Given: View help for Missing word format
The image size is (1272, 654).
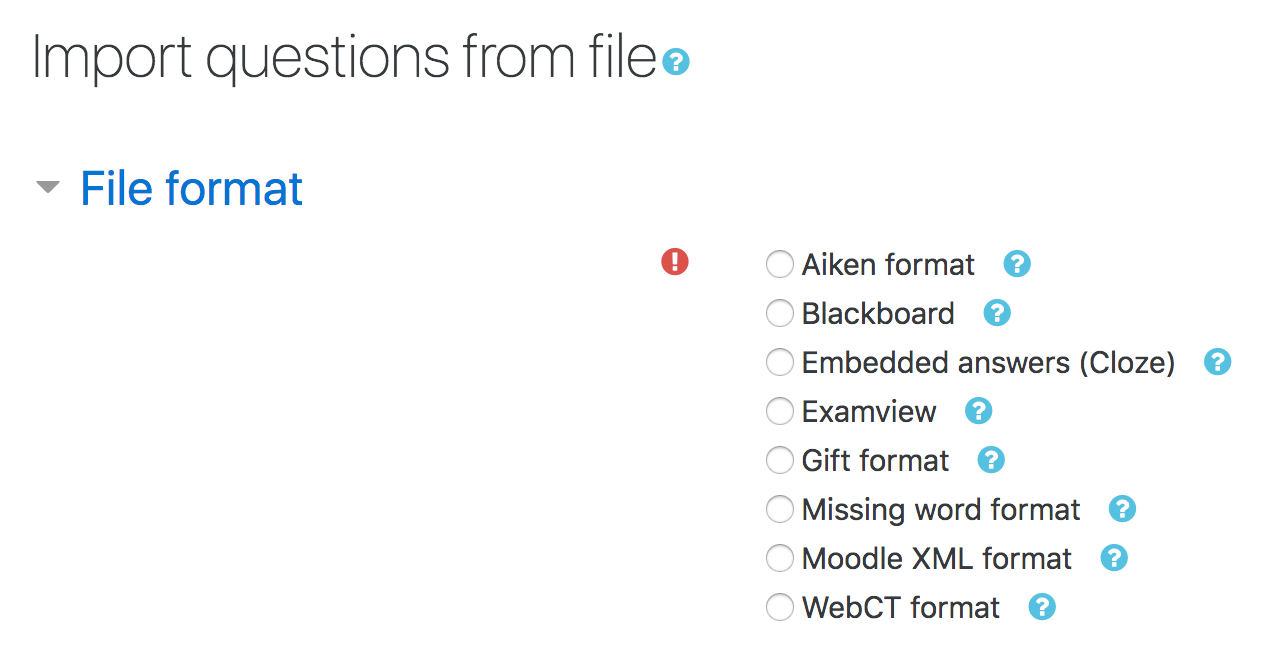Looking at the screenshot, I should [1122, 509].
